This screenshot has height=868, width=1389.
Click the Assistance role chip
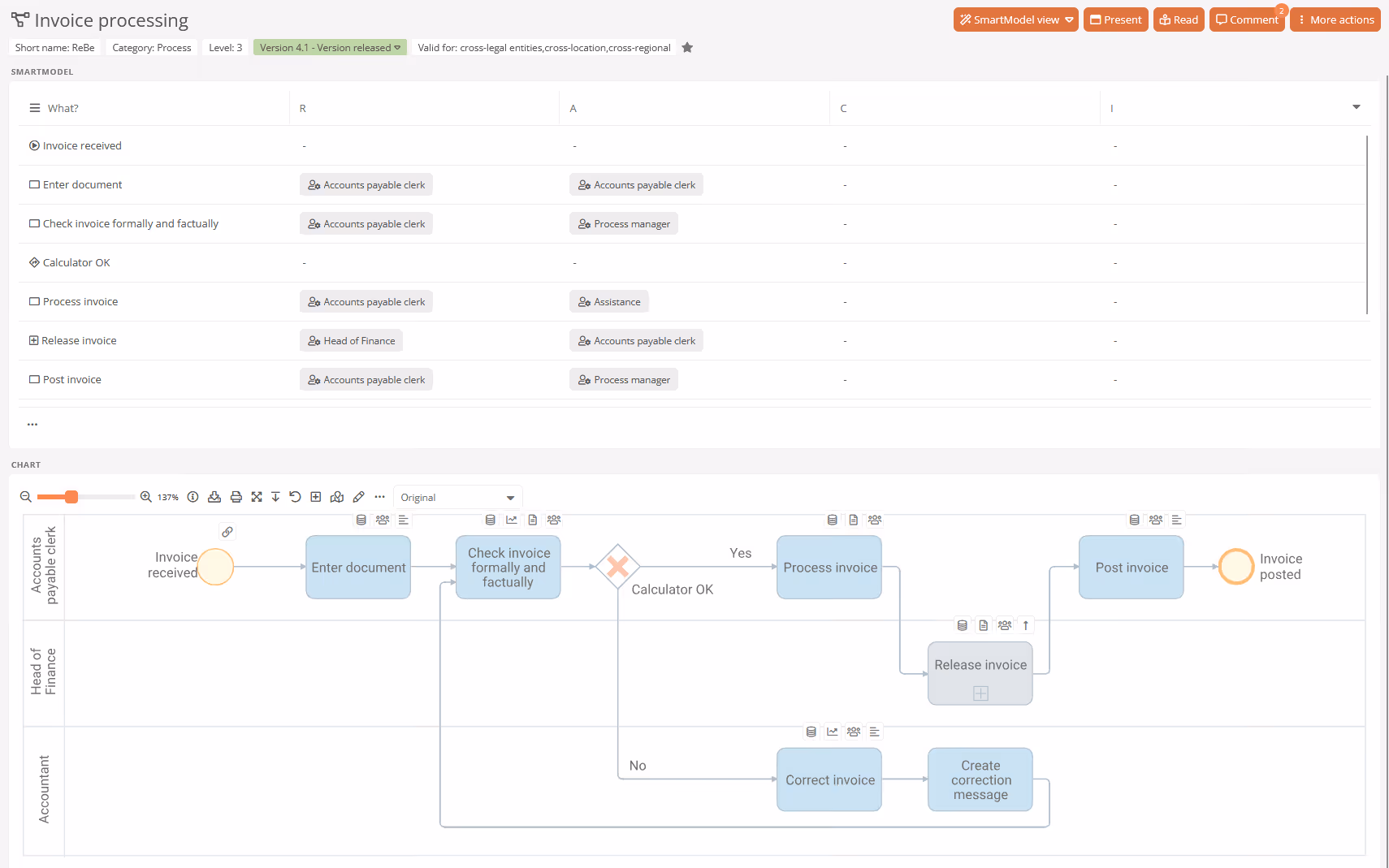(609, 302)
